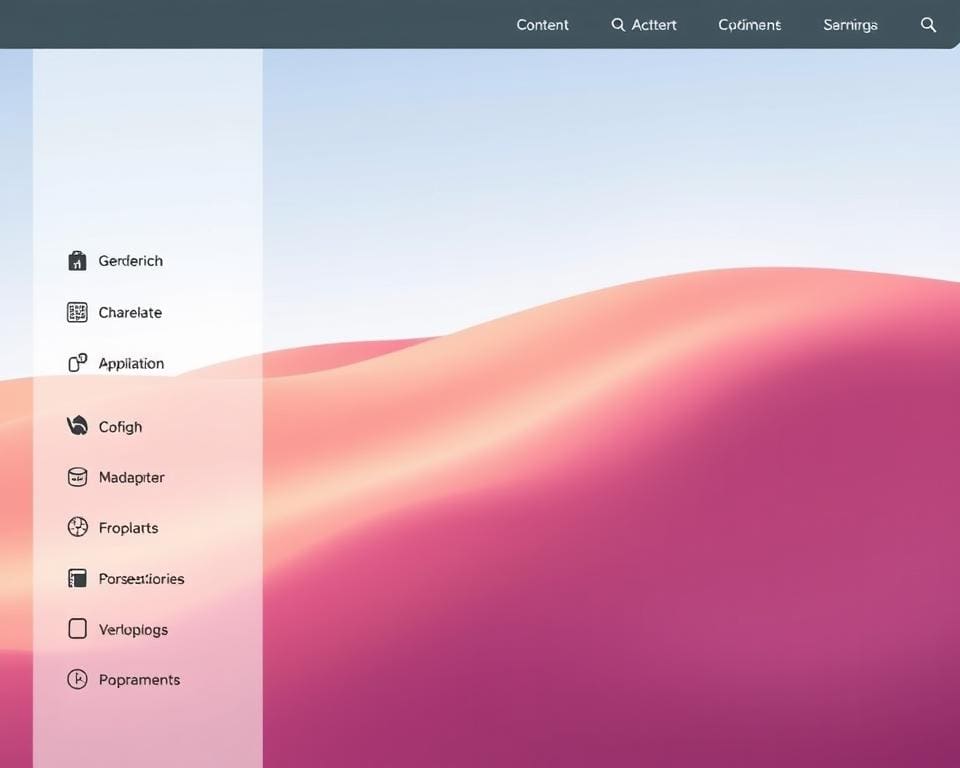Open the Cptiments menu item

[x=749, y=25]
